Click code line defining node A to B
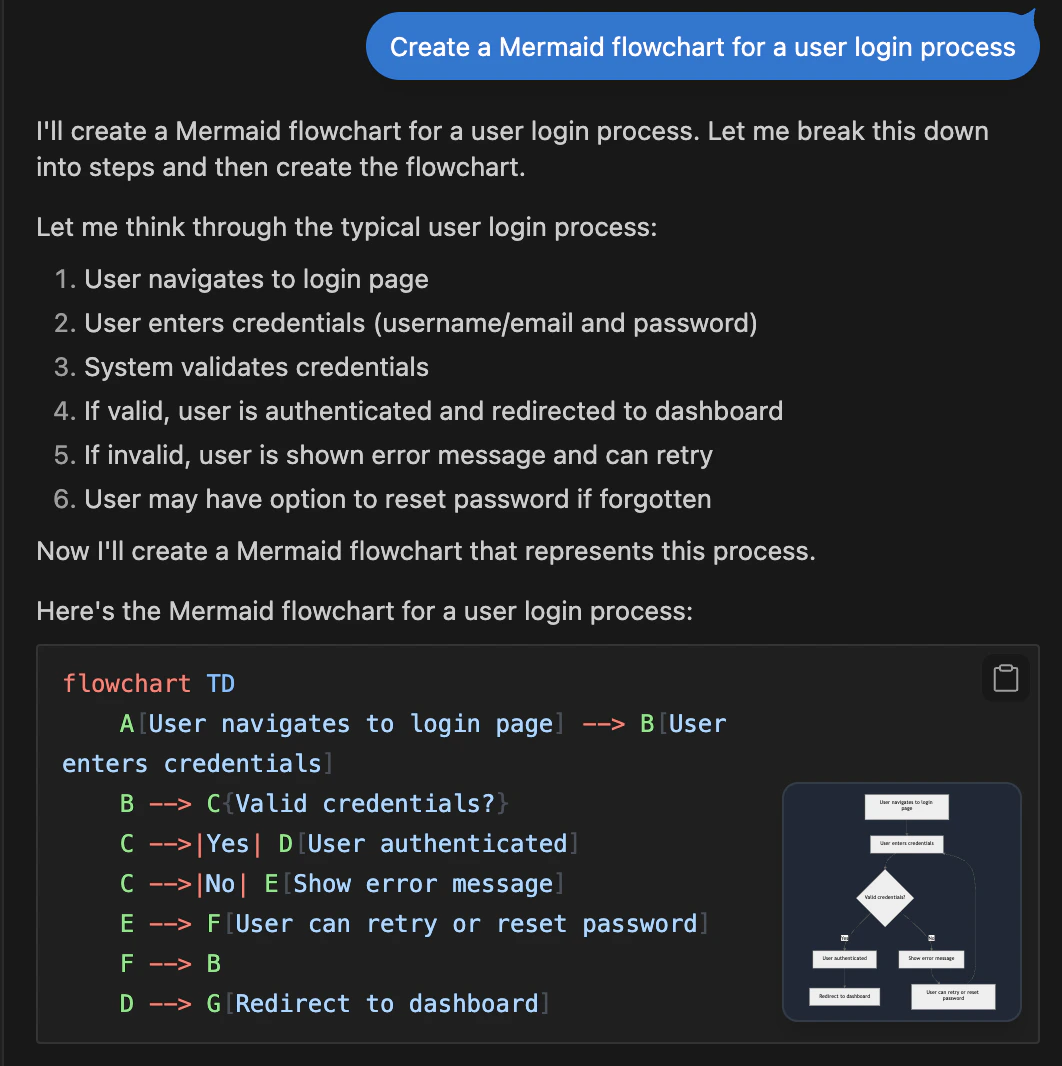The height and width of the screenshot is (1066, 1062). tap(400, 723)
